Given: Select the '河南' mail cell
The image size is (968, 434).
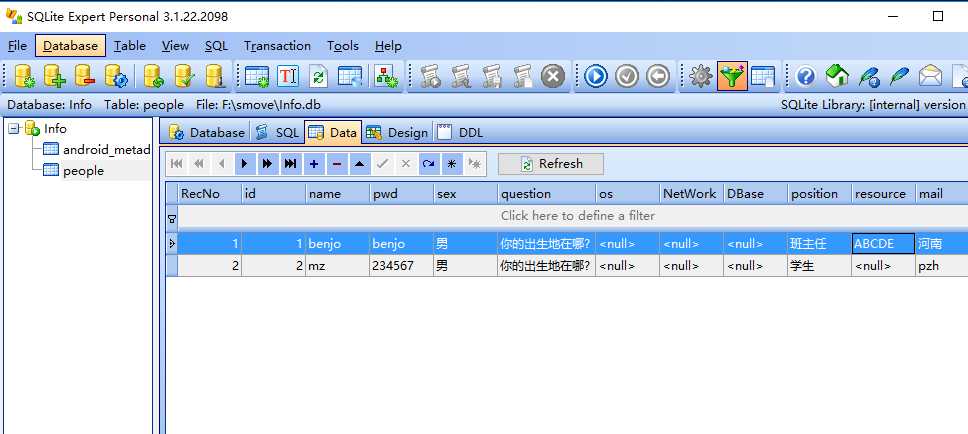Looking at the screenshot, I should click(941, 243).
